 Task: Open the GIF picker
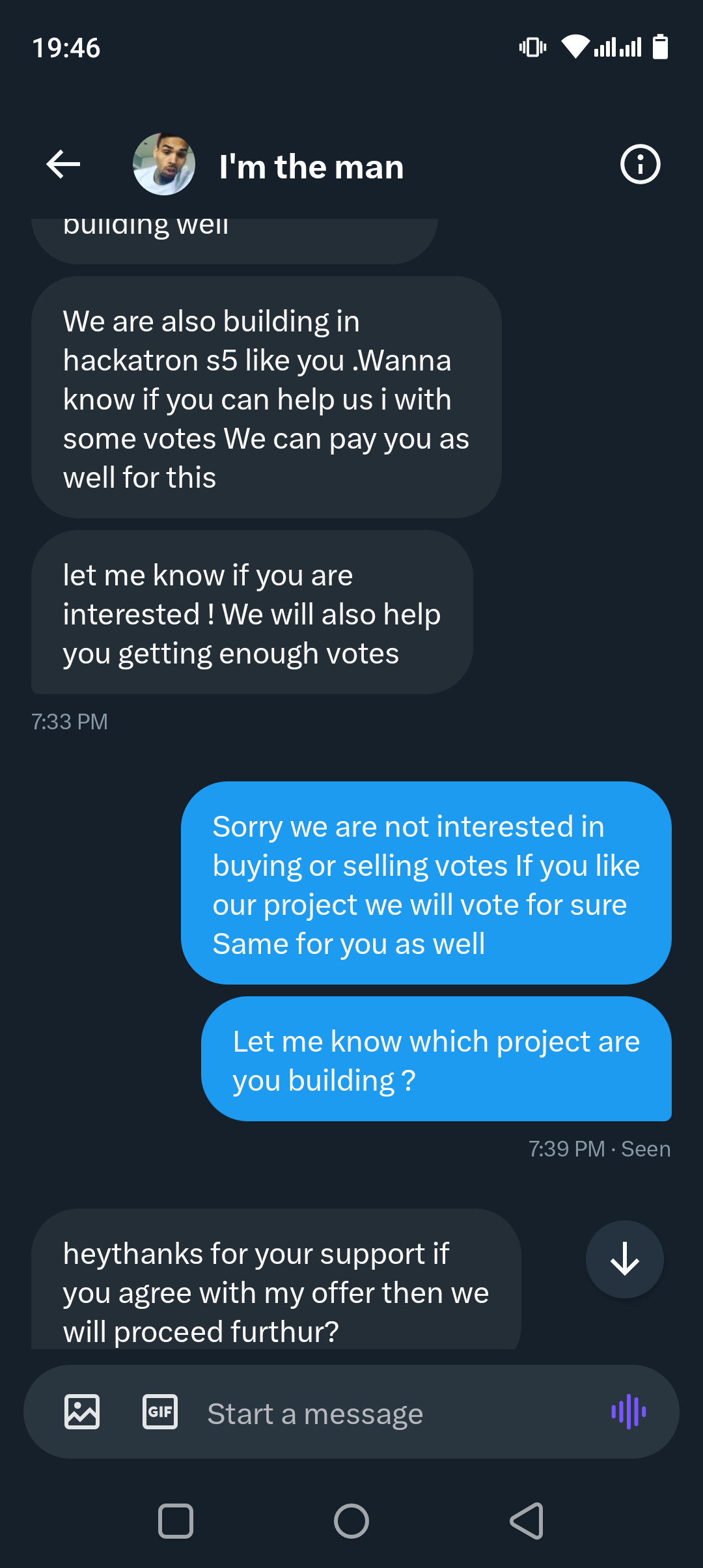click(160, 1412)
